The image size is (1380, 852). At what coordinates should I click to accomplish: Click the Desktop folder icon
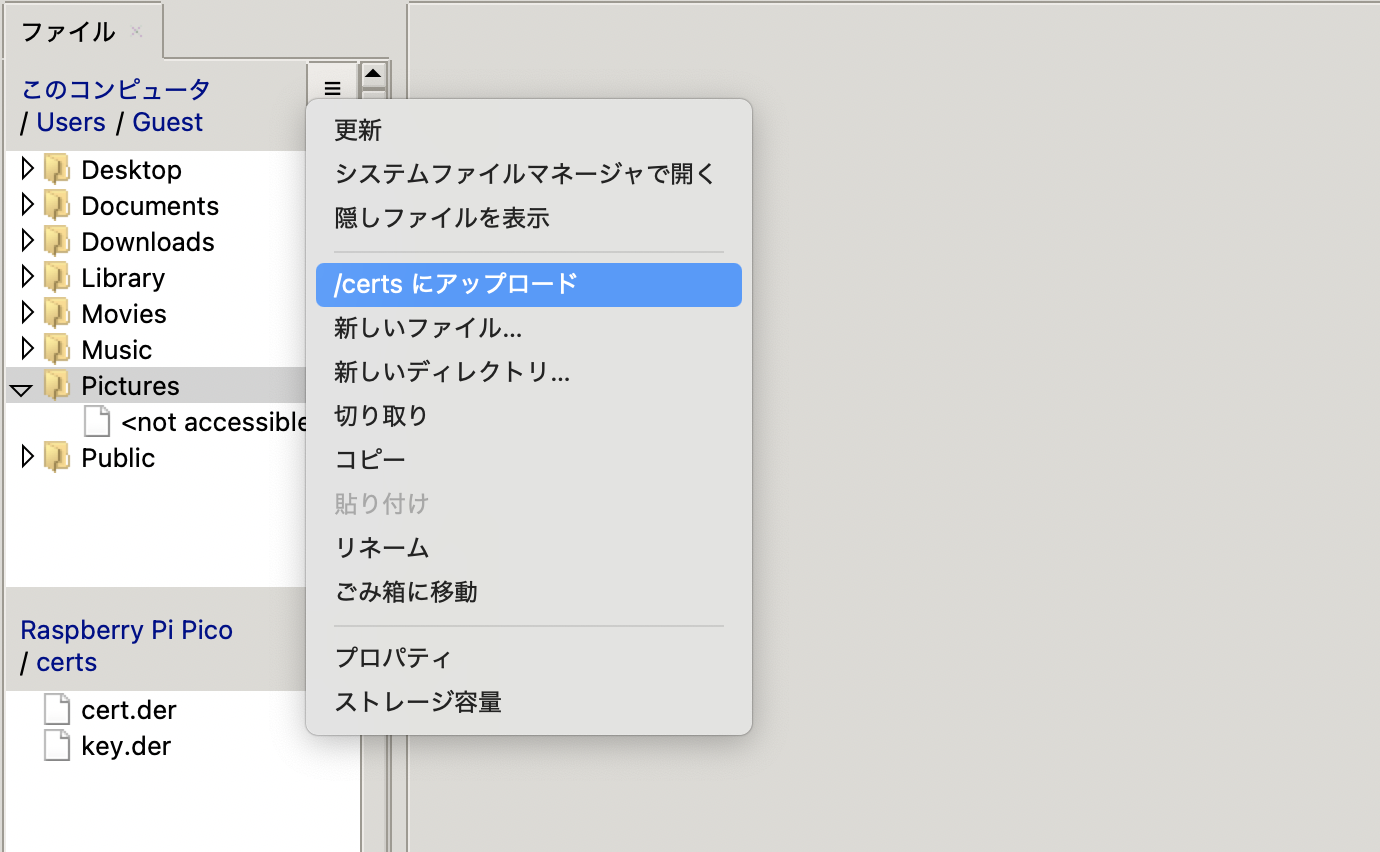(x=57, y=170)
